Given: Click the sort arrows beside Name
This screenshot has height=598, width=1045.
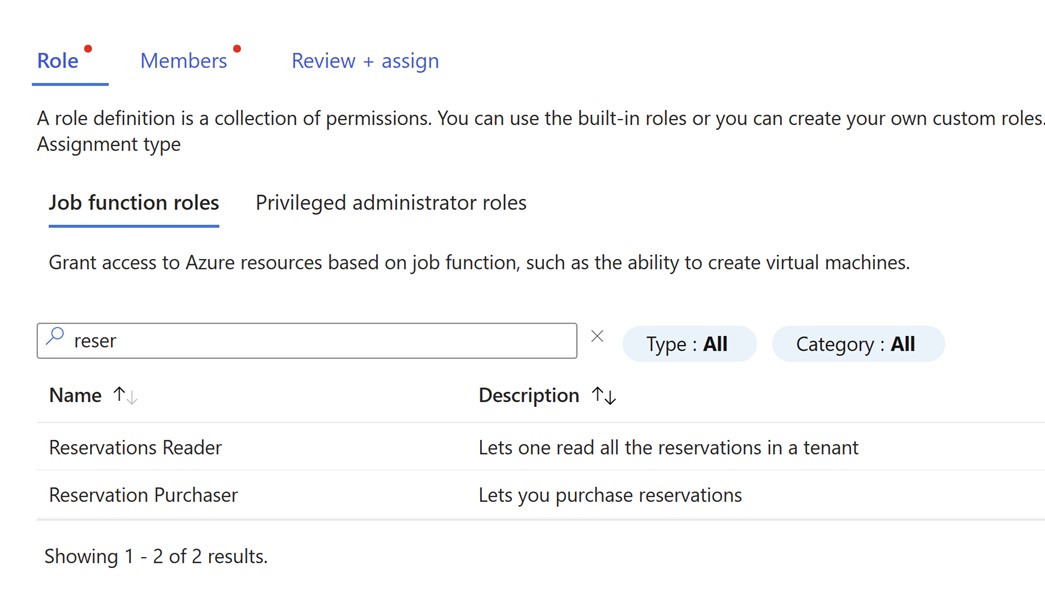Looking at the screenshot, I should (x=125, y=396).
